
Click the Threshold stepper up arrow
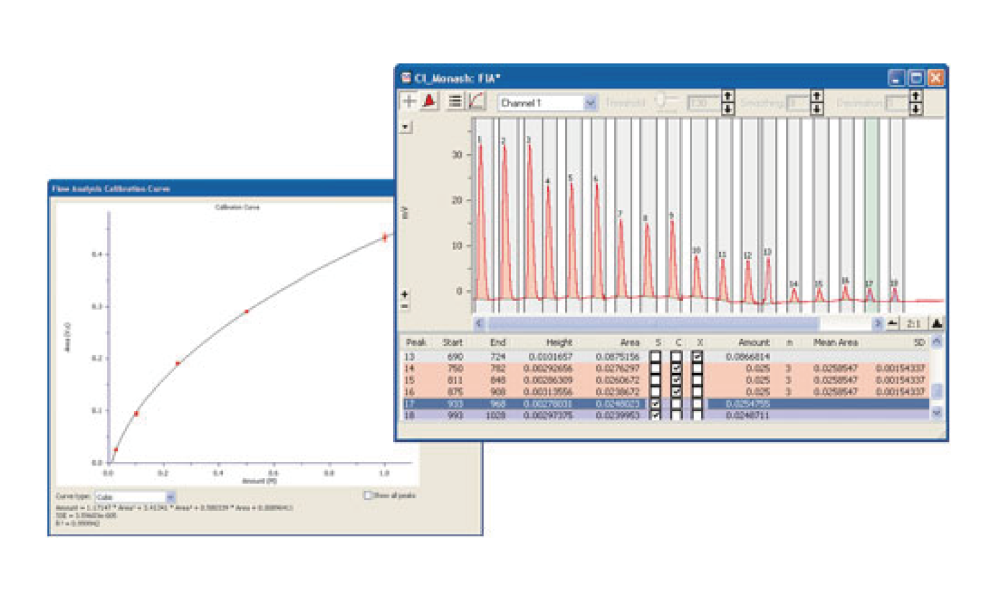728,93
